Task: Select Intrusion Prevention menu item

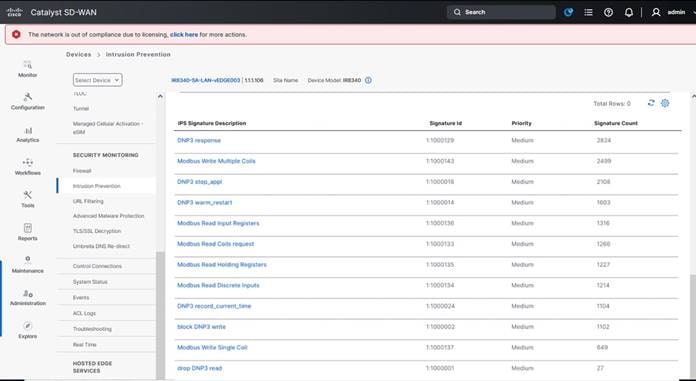Action: coord(97,186)
